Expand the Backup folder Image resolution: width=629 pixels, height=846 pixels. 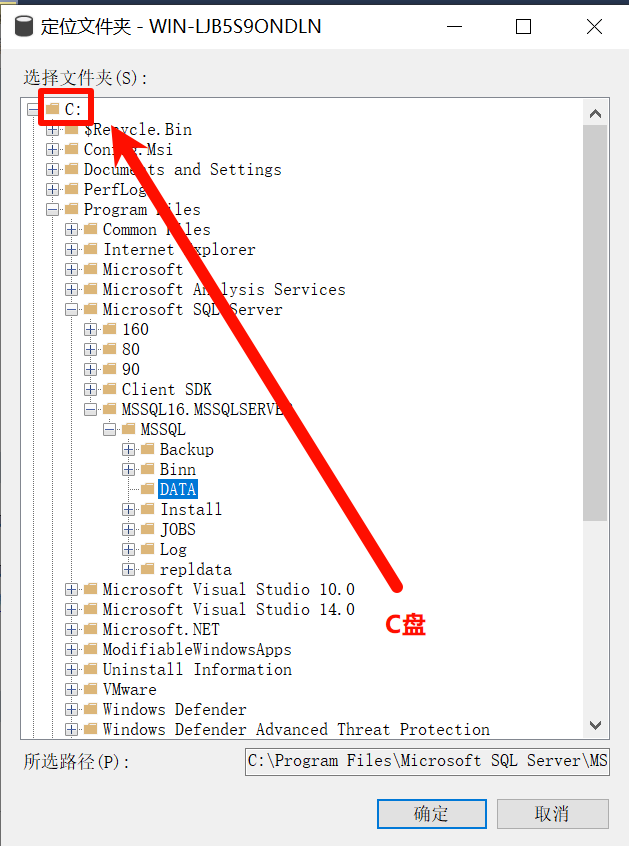[x=128, y=449]
